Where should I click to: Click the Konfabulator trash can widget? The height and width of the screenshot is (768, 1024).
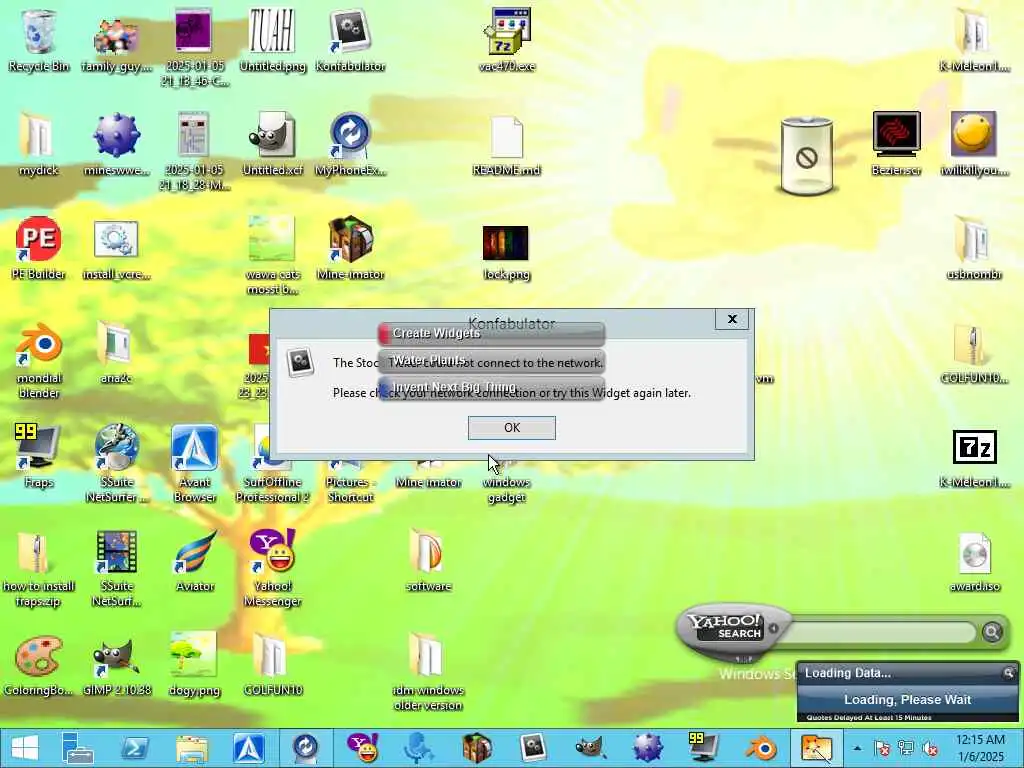point(807,155)
